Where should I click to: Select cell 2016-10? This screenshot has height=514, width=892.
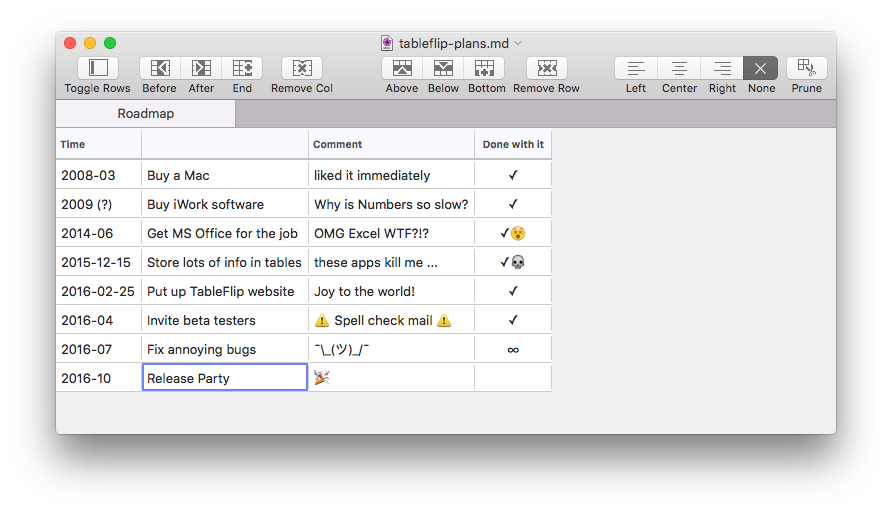tap(98, 378)
